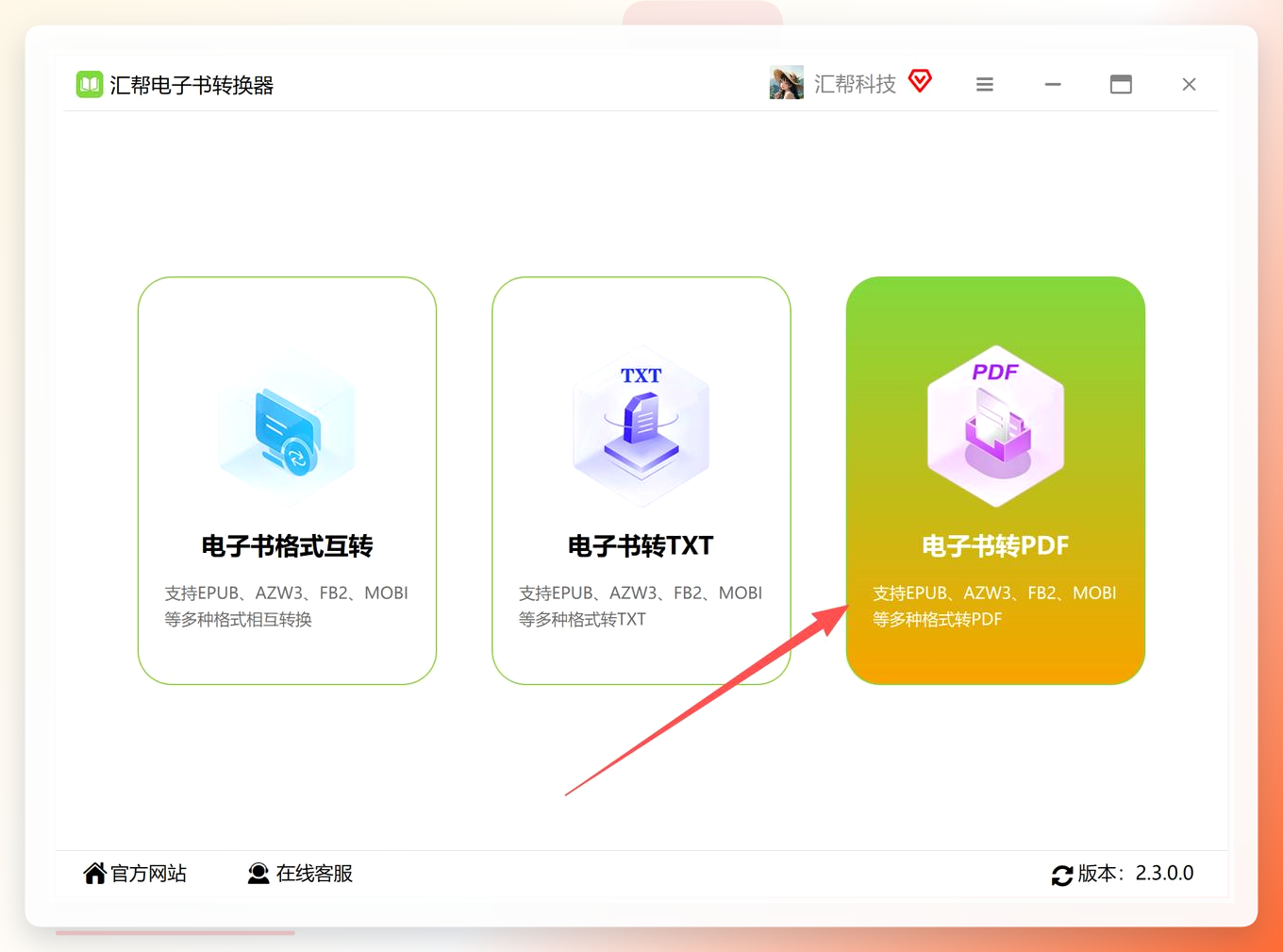
Task: Click the 等多种格式相互转换 description
Action: pos(238,619)
